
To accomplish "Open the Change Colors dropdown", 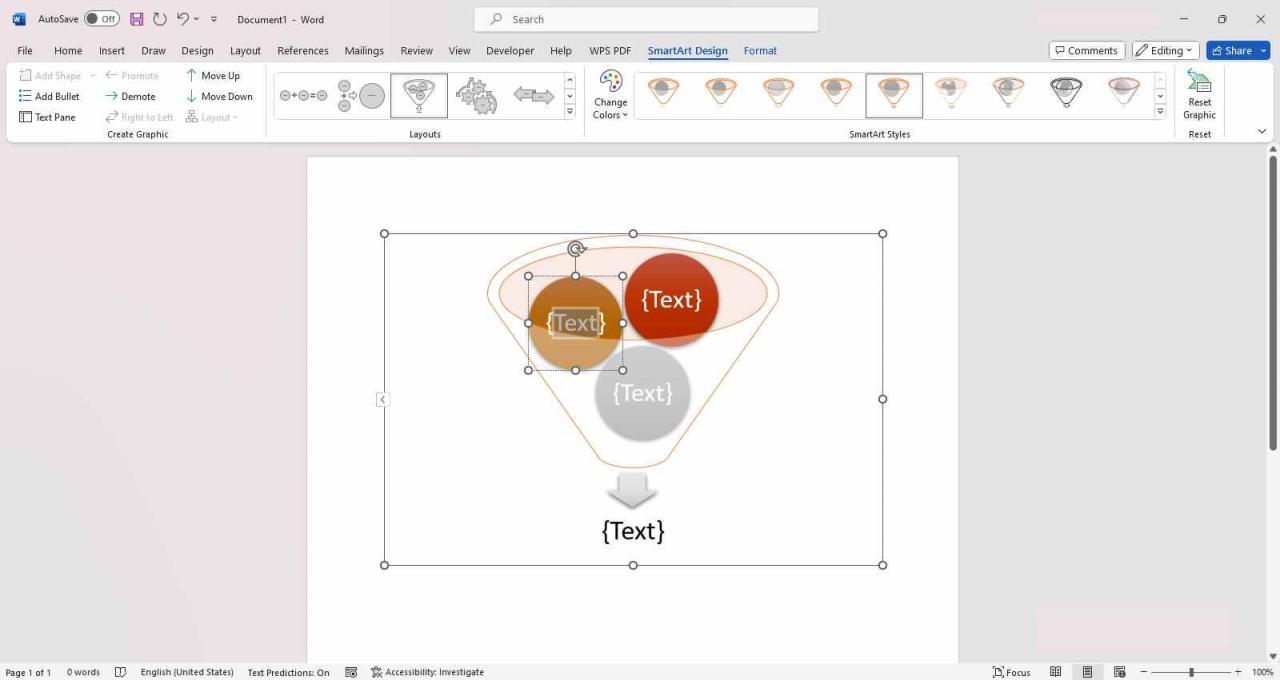I will 610,95.
